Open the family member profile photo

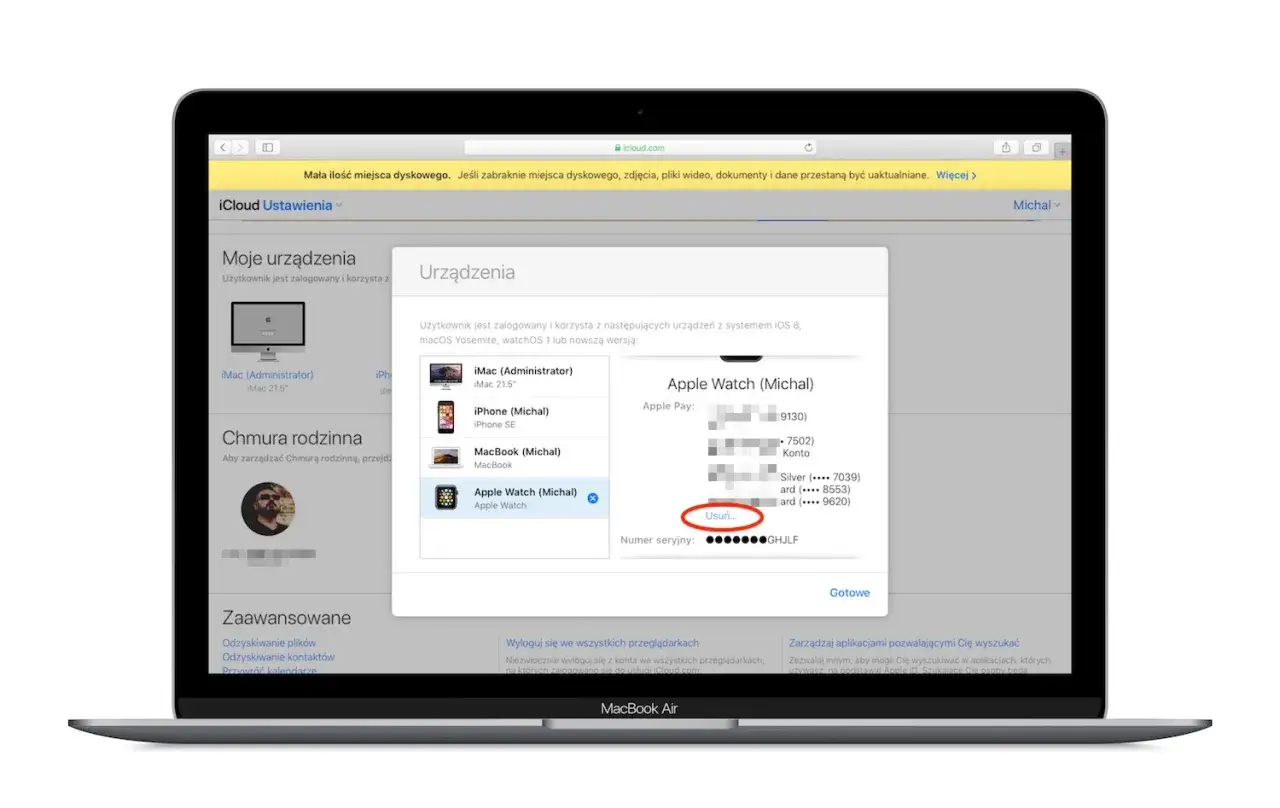tap(268, 509)
